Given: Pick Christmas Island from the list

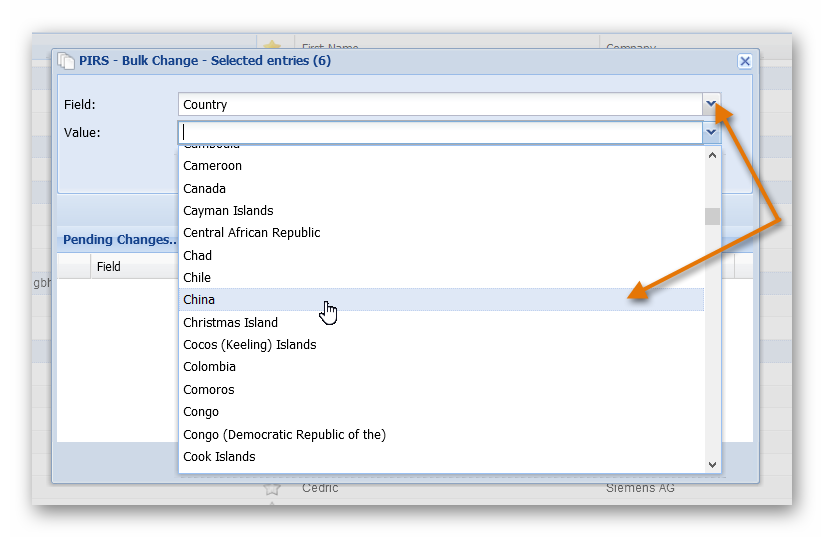Looking at the screenshot, I should coord(230,322).
